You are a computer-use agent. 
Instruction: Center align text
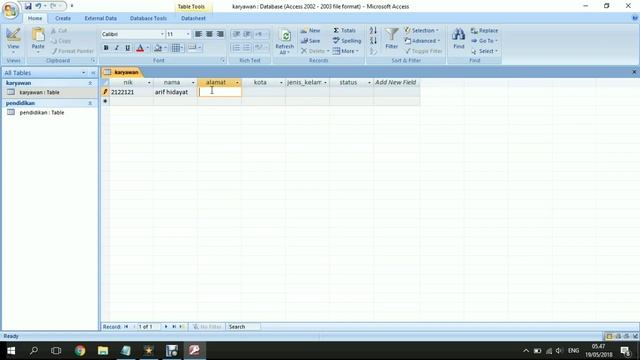209,34
